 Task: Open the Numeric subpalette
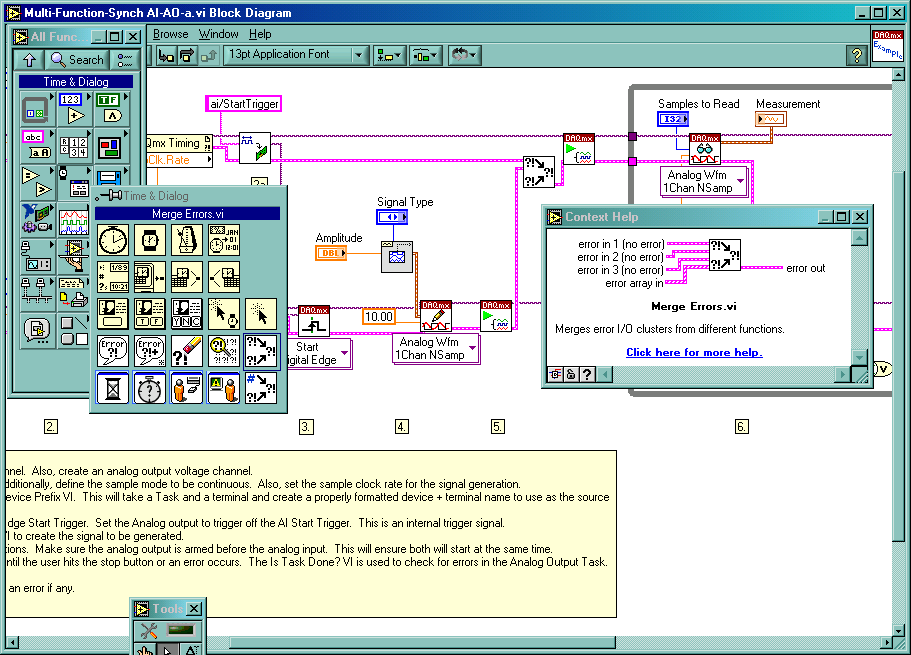click(x=73, y=109)
